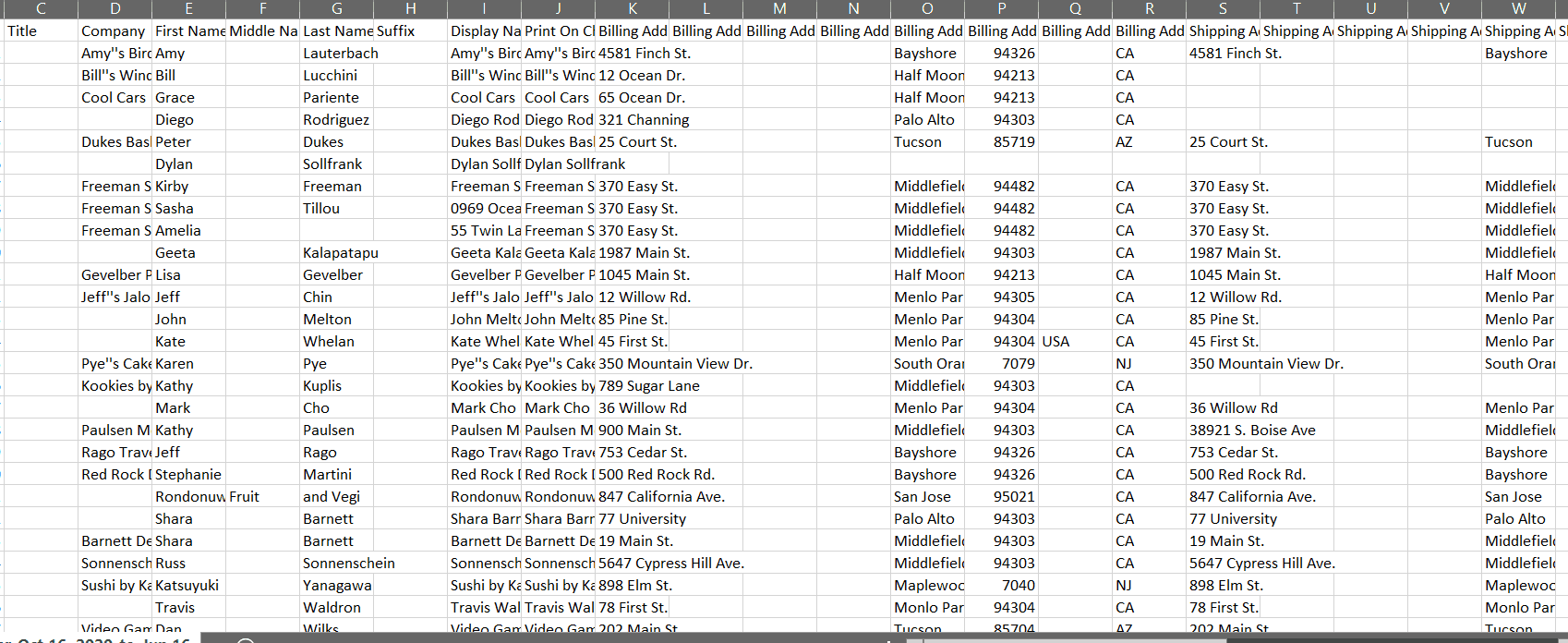Select billing address 12 Ocean Dr.
1568x643 pixels.
(633, 75)
